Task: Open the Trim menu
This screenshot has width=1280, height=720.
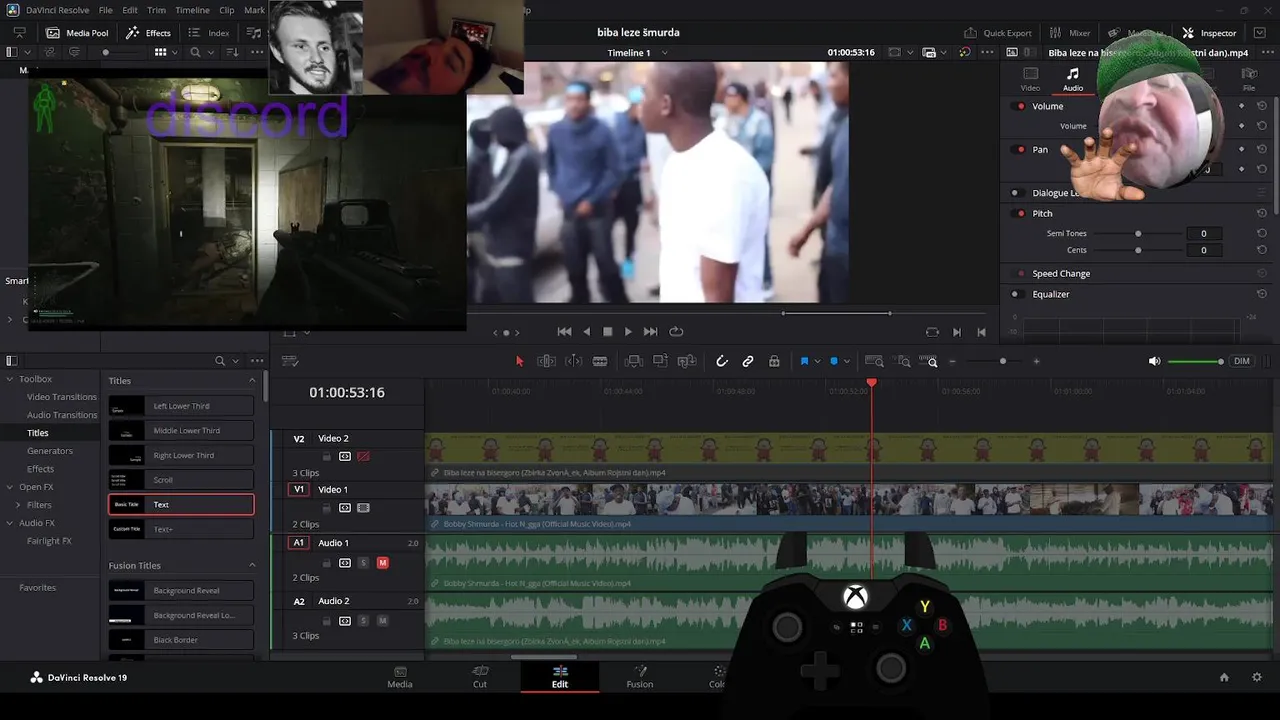Action: tap(156, 10)
